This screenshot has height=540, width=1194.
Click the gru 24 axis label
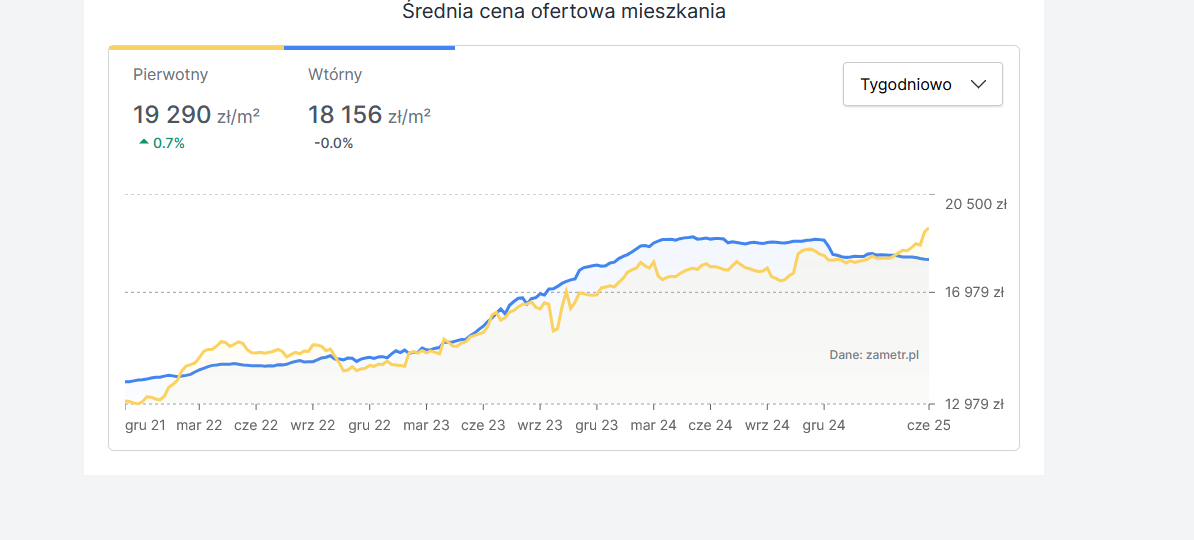824,425
